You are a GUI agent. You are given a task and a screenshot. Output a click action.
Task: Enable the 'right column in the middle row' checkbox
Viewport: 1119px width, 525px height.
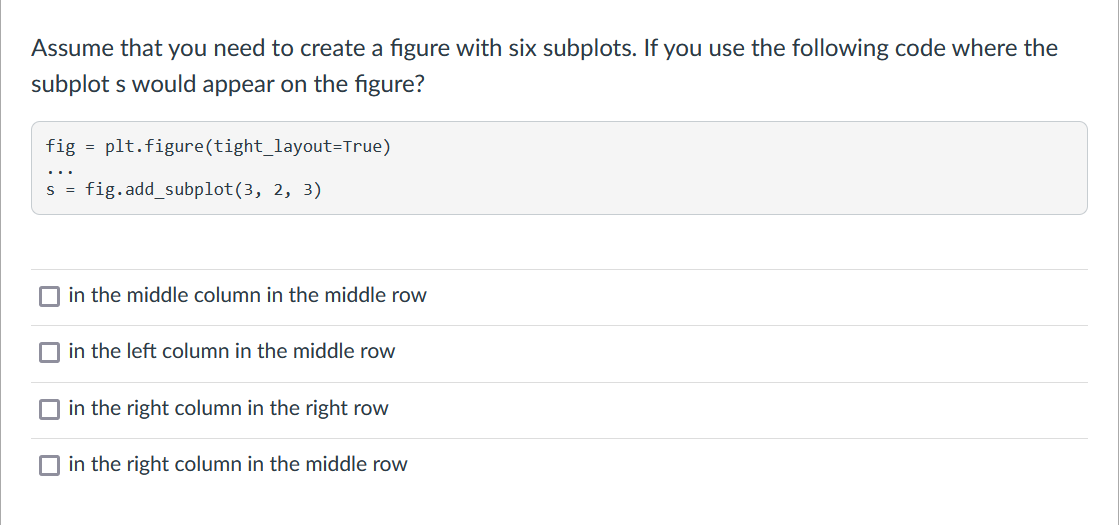pyautogui.click(x=49, y=465)
